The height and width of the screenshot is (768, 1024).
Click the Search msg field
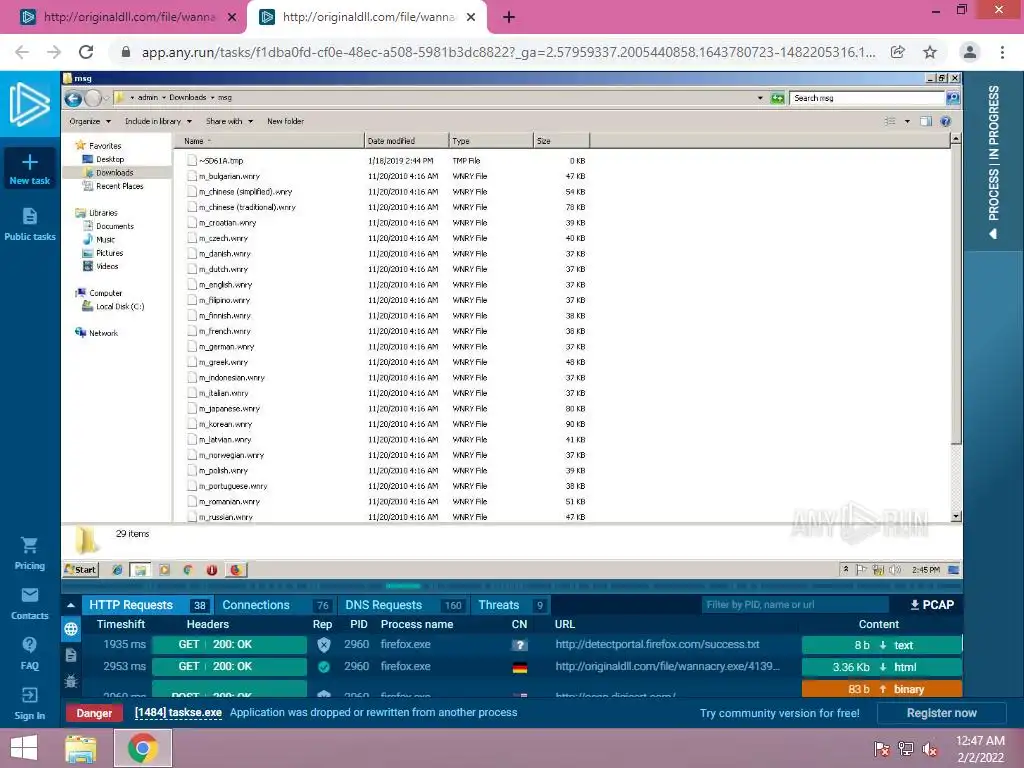tap(867, 98)
